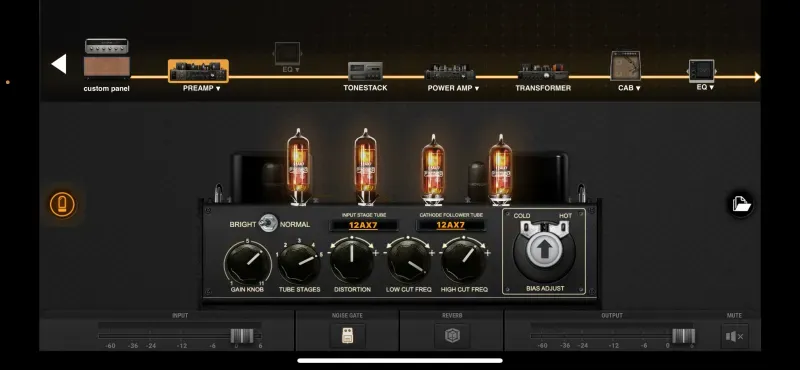Open the dimmed EQ slot before Tonestack

[x=288, y=57]
